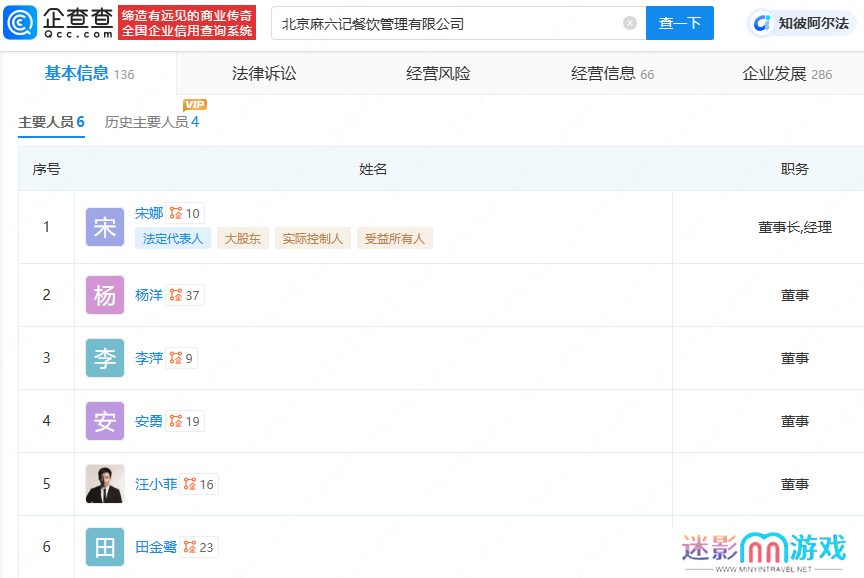Open relation graph icon next to 汪小菲
The height and width of the screenshot is (578, 864).
[190, 484]
